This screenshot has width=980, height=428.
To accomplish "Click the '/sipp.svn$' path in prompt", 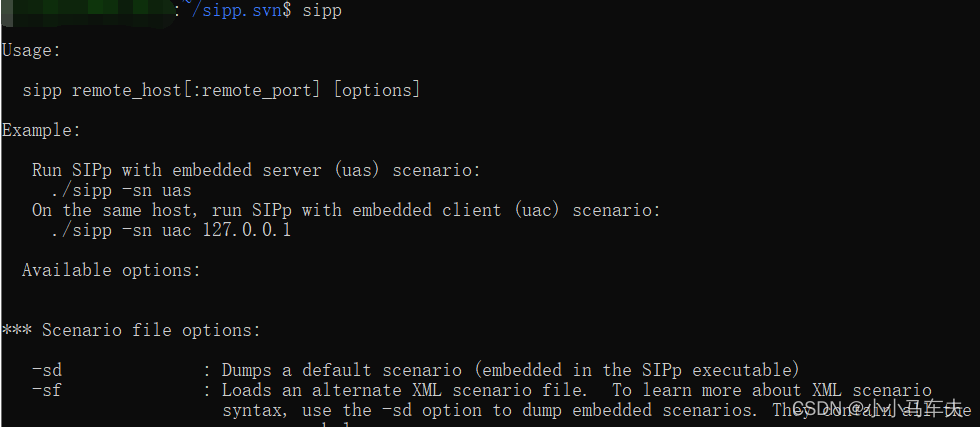I will [x=241, y=11].
